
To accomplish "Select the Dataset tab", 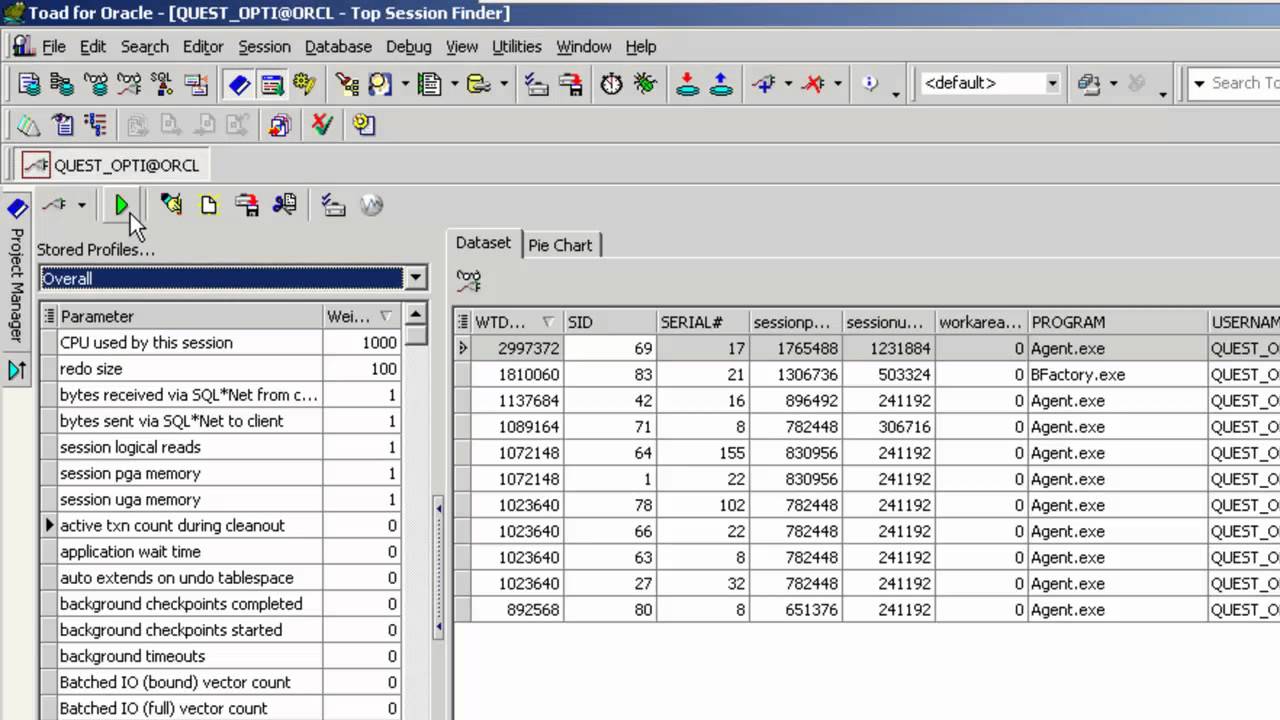I will pyautogui.click(x=483, y=243).
